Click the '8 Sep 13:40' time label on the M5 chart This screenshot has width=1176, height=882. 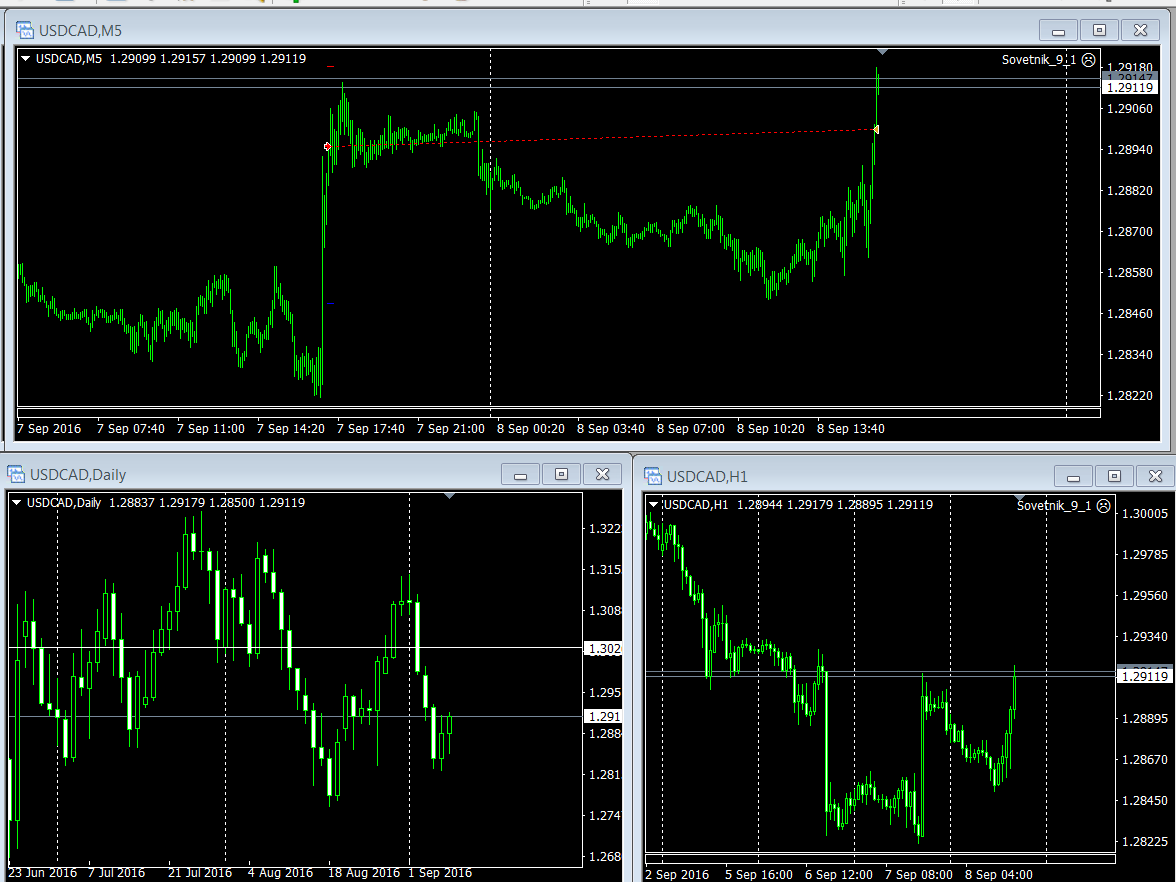pos(850,429)
